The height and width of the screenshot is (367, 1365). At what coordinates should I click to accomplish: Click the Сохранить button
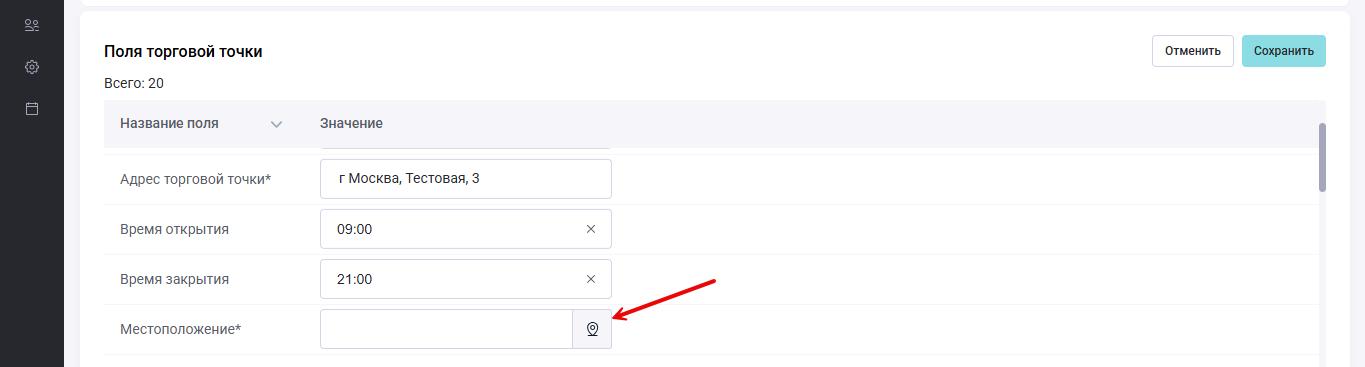1284,51
